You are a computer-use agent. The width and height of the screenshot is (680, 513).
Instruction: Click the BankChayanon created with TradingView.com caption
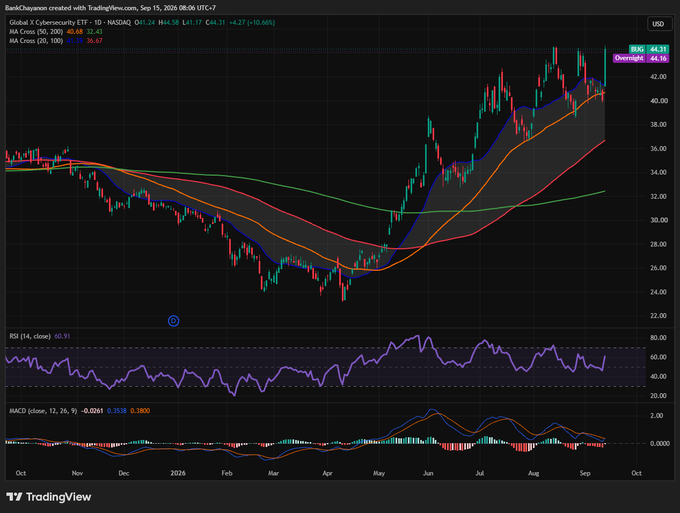pyautogui.click(x=110, y=8)
